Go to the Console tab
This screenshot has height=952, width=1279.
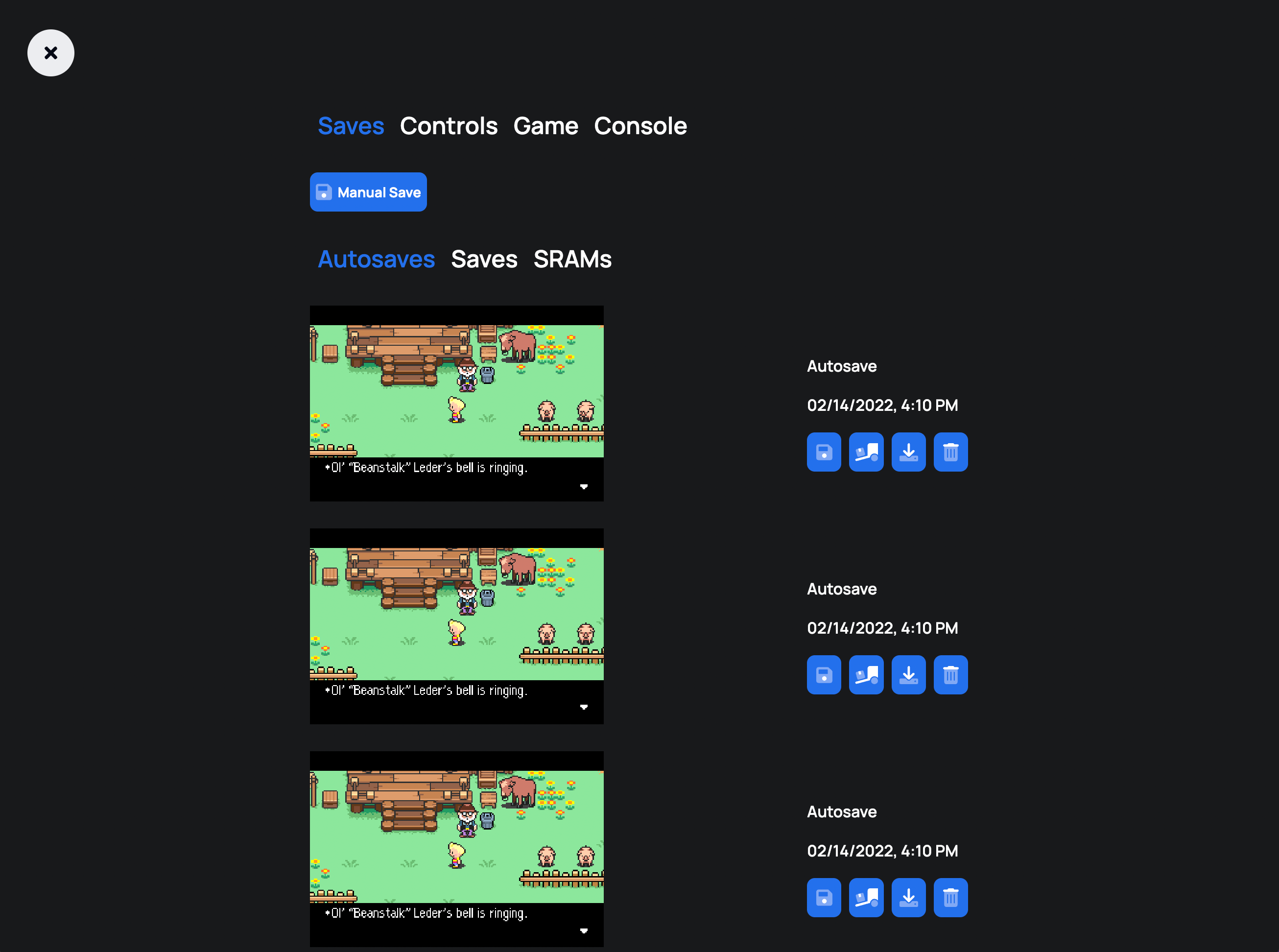(640, 126)
